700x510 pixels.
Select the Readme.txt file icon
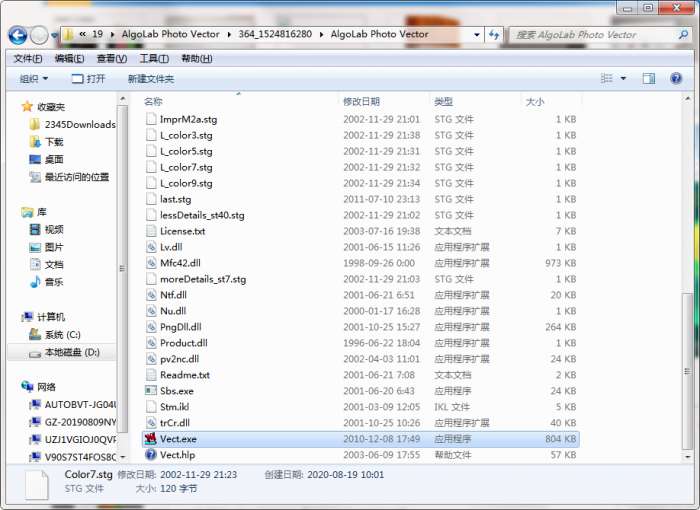[151, 375]
